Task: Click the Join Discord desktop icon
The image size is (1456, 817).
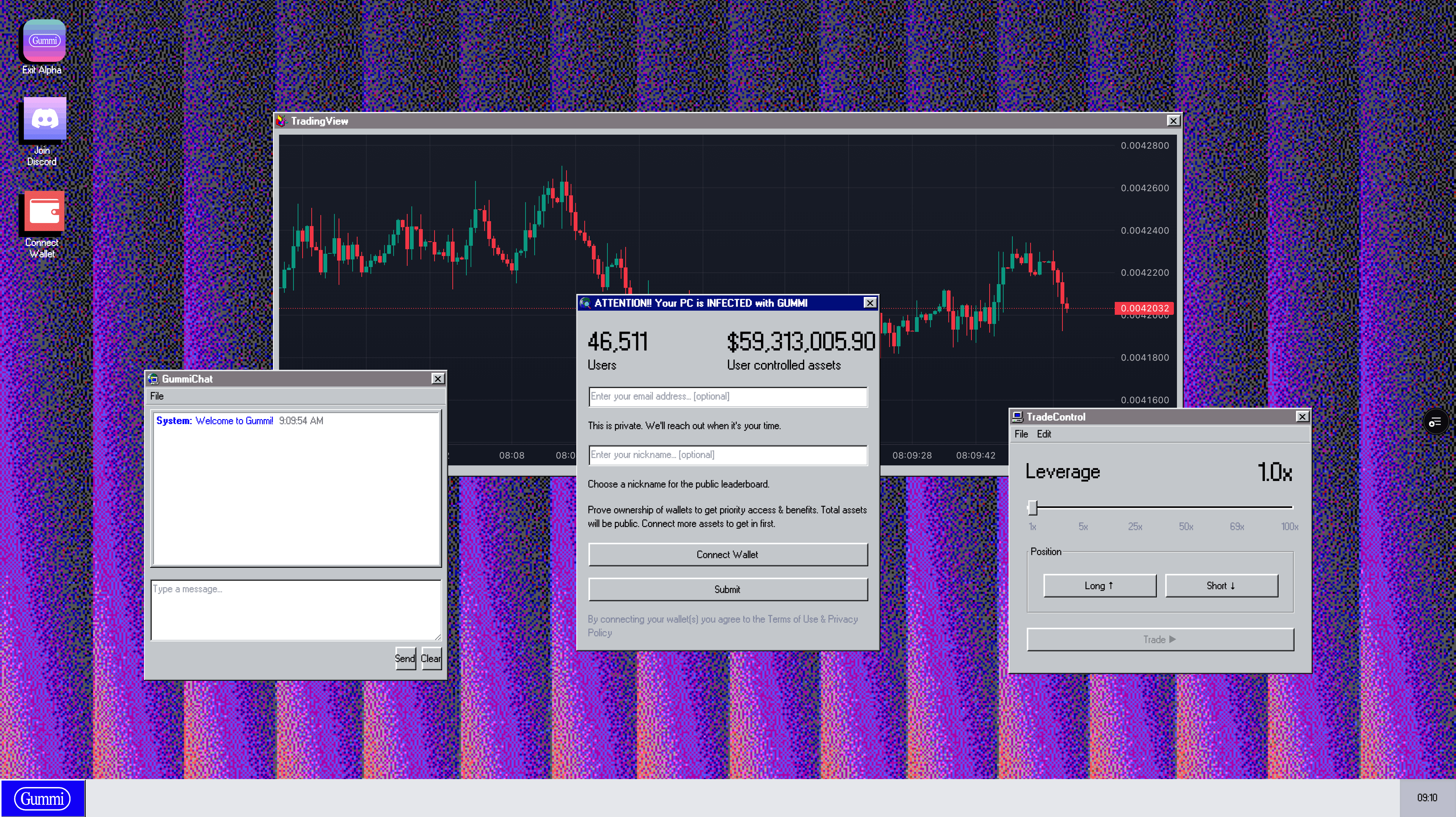Action: pos(44,119)
